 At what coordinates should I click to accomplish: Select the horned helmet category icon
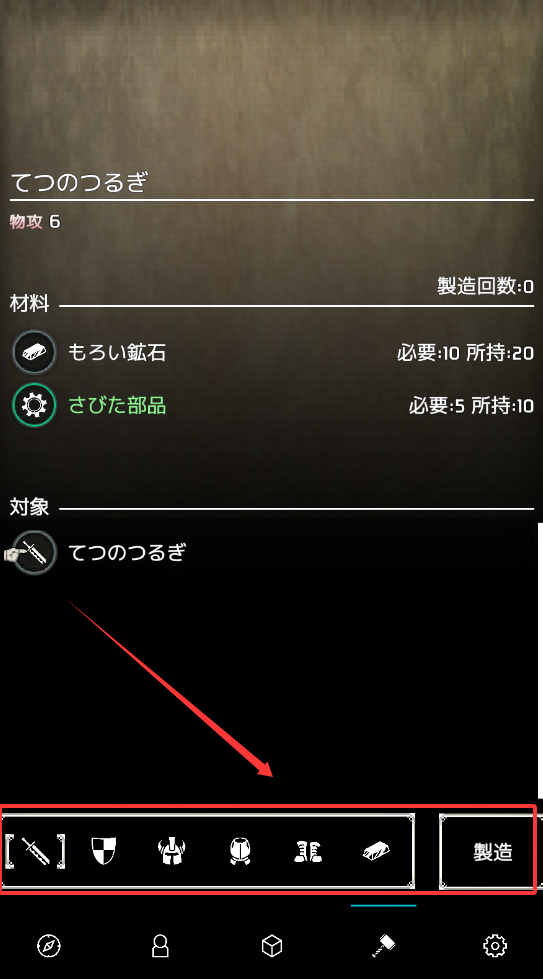coord(171,851)
